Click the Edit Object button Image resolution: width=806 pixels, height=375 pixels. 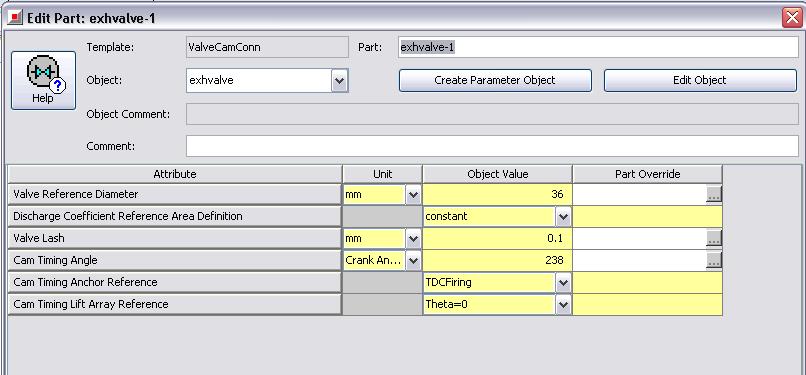700,81
